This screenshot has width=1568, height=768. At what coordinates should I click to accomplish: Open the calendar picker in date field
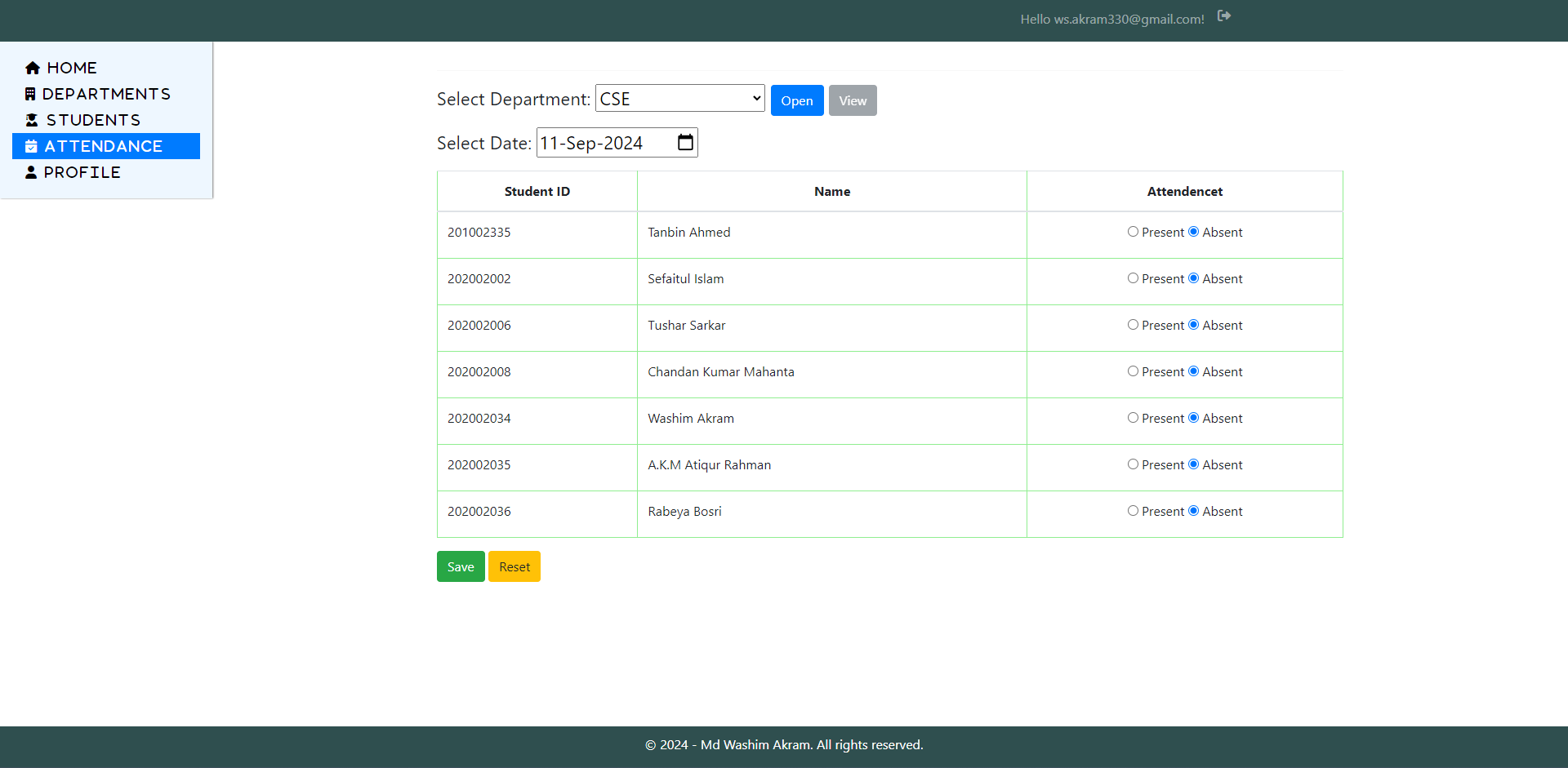tap(685, 143)
